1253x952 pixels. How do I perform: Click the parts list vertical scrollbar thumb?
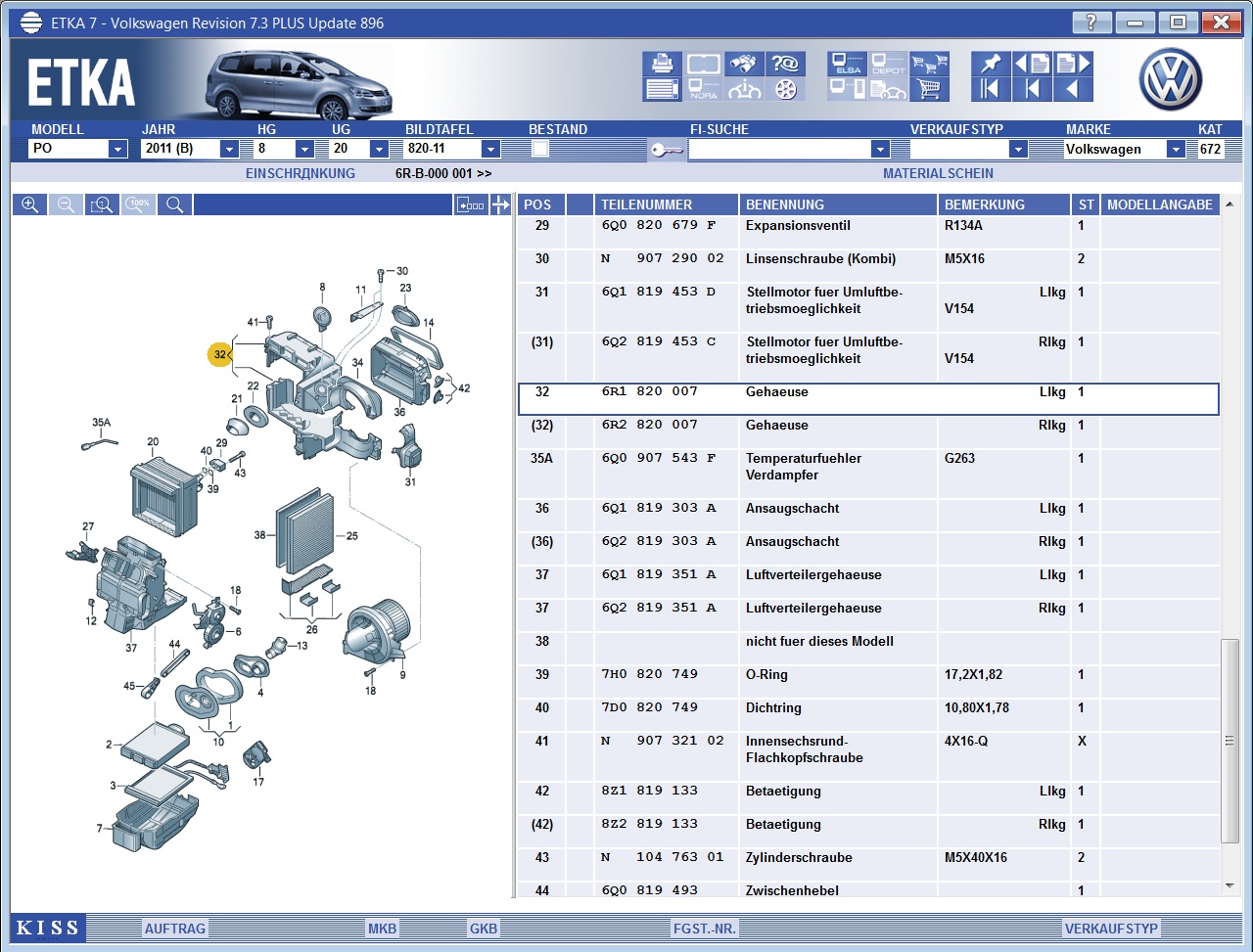coord(1230,740)
